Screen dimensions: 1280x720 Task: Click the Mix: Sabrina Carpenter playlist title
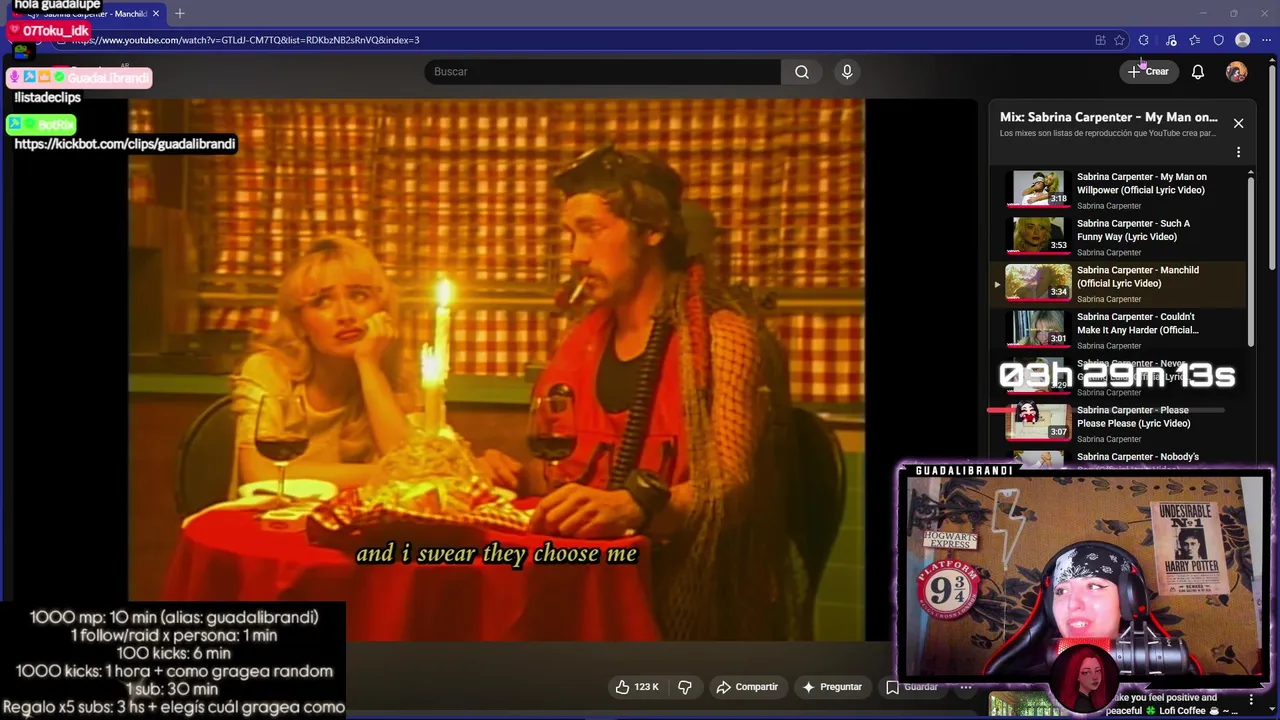pos(1109,117)
